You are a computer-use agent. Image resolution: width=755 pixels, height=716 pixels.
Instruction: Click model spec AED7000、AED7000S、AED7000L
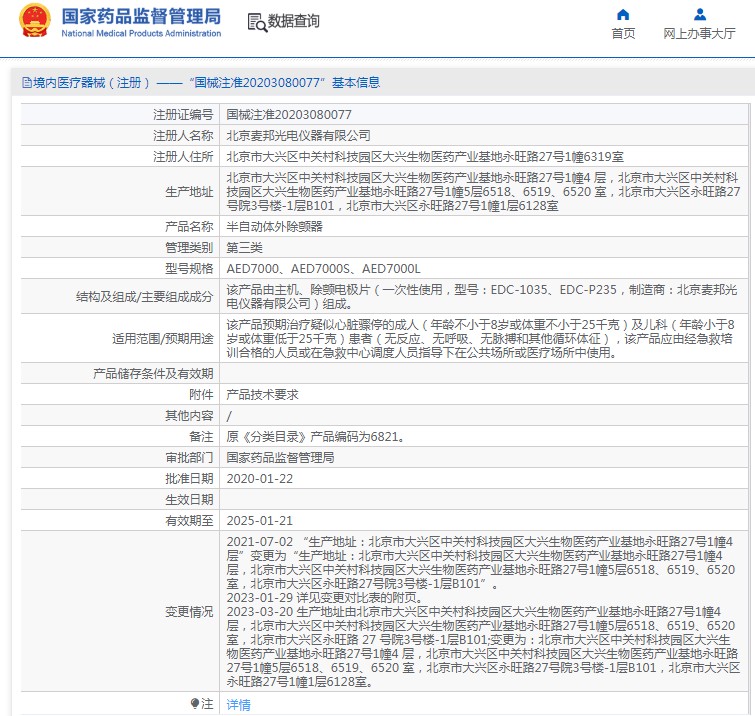tap(324, 269)
